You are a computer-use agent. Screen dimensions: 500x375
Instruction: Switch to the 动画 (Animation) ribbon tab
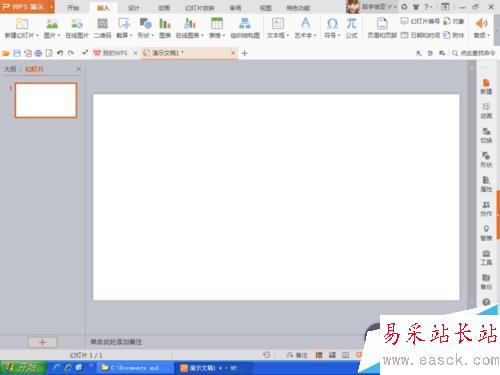(164, 8)
